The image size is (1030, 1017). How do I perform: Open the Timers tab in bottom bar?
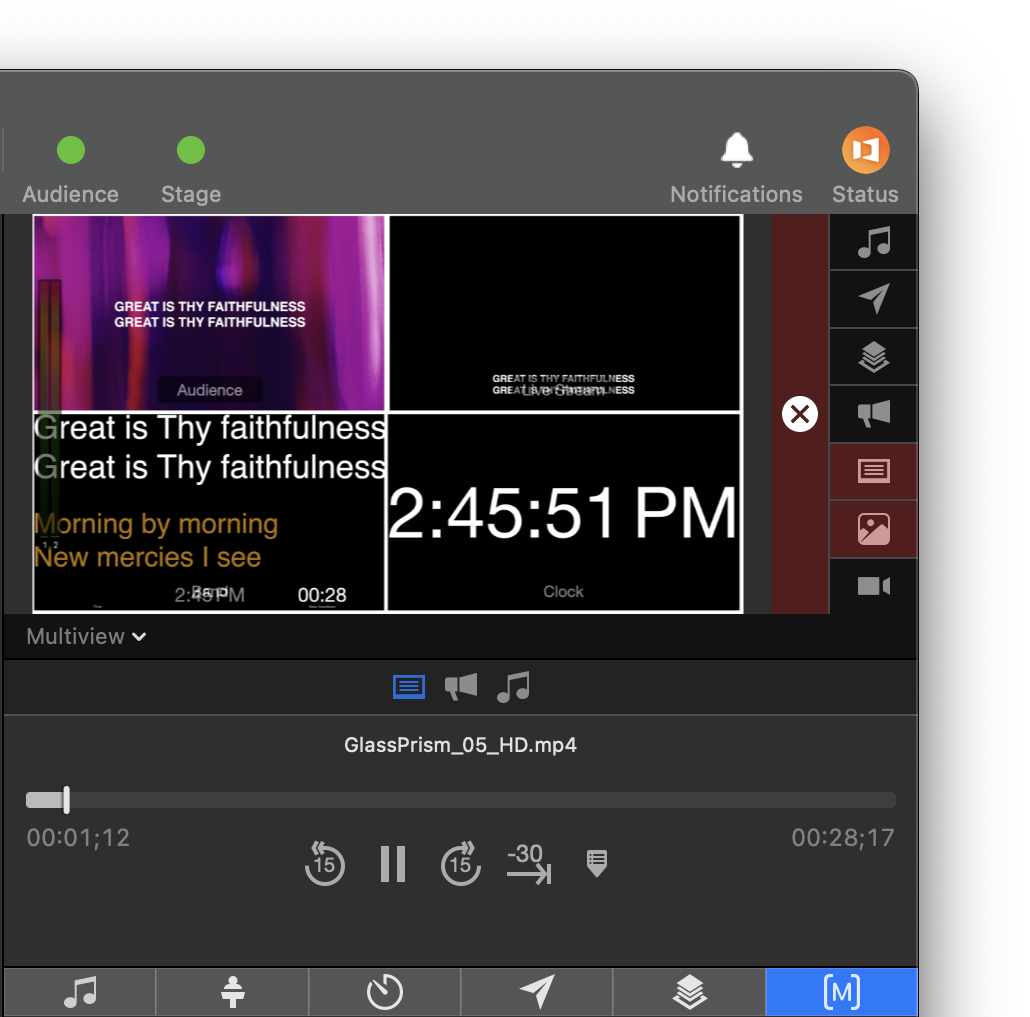click(384, 992)
